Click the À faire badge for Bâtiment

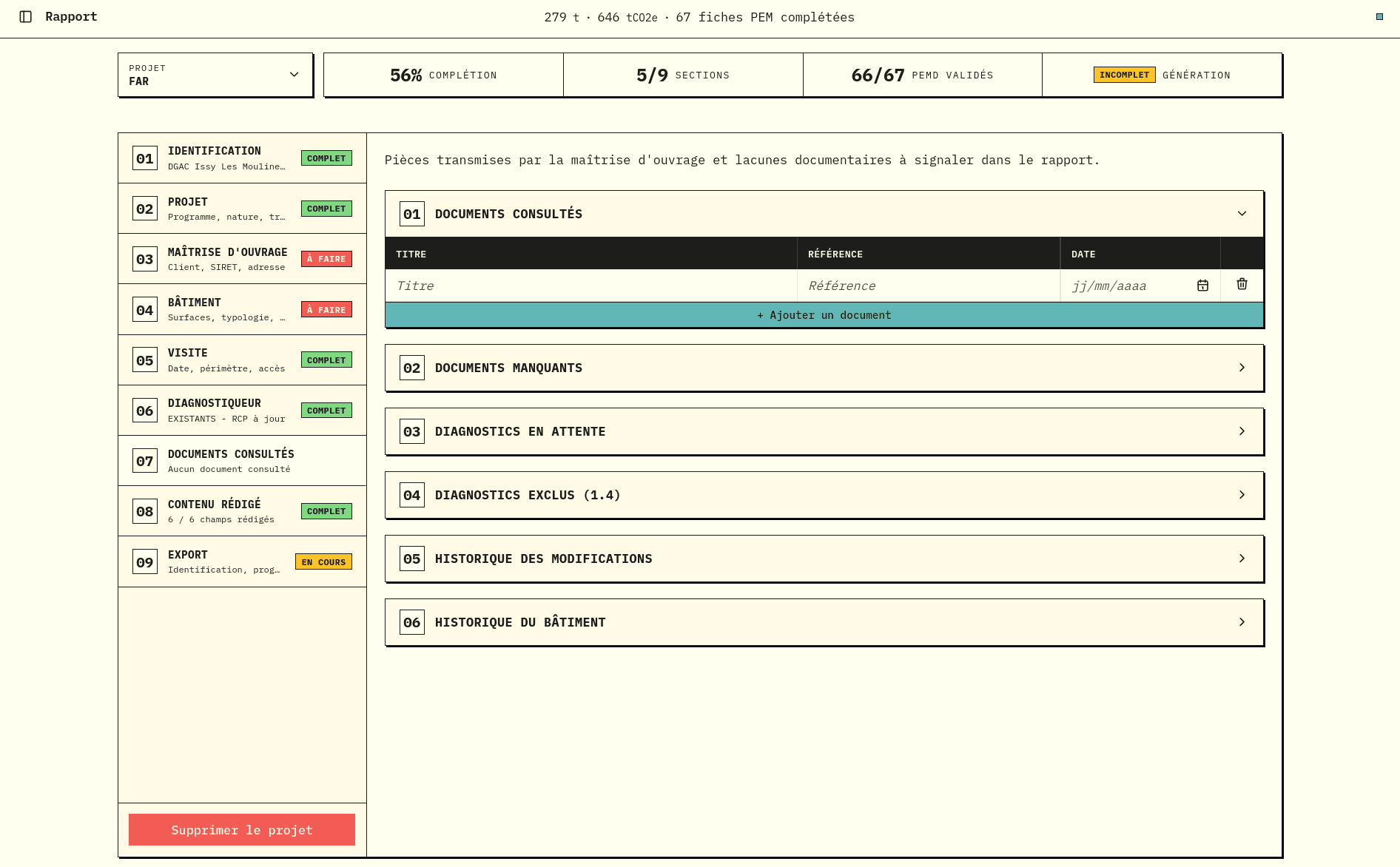click(326, 310)
